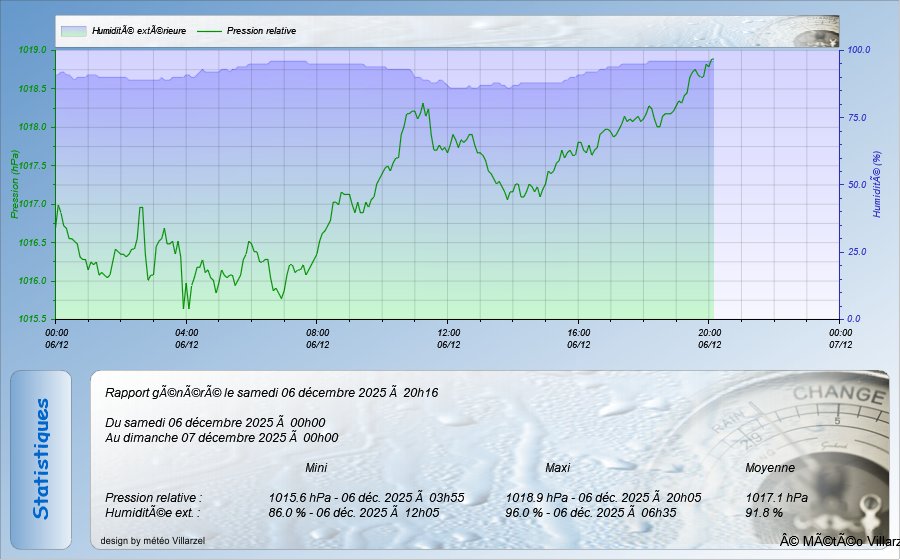
Task: Click the Mini column header
Action: (x=316, y=468)
